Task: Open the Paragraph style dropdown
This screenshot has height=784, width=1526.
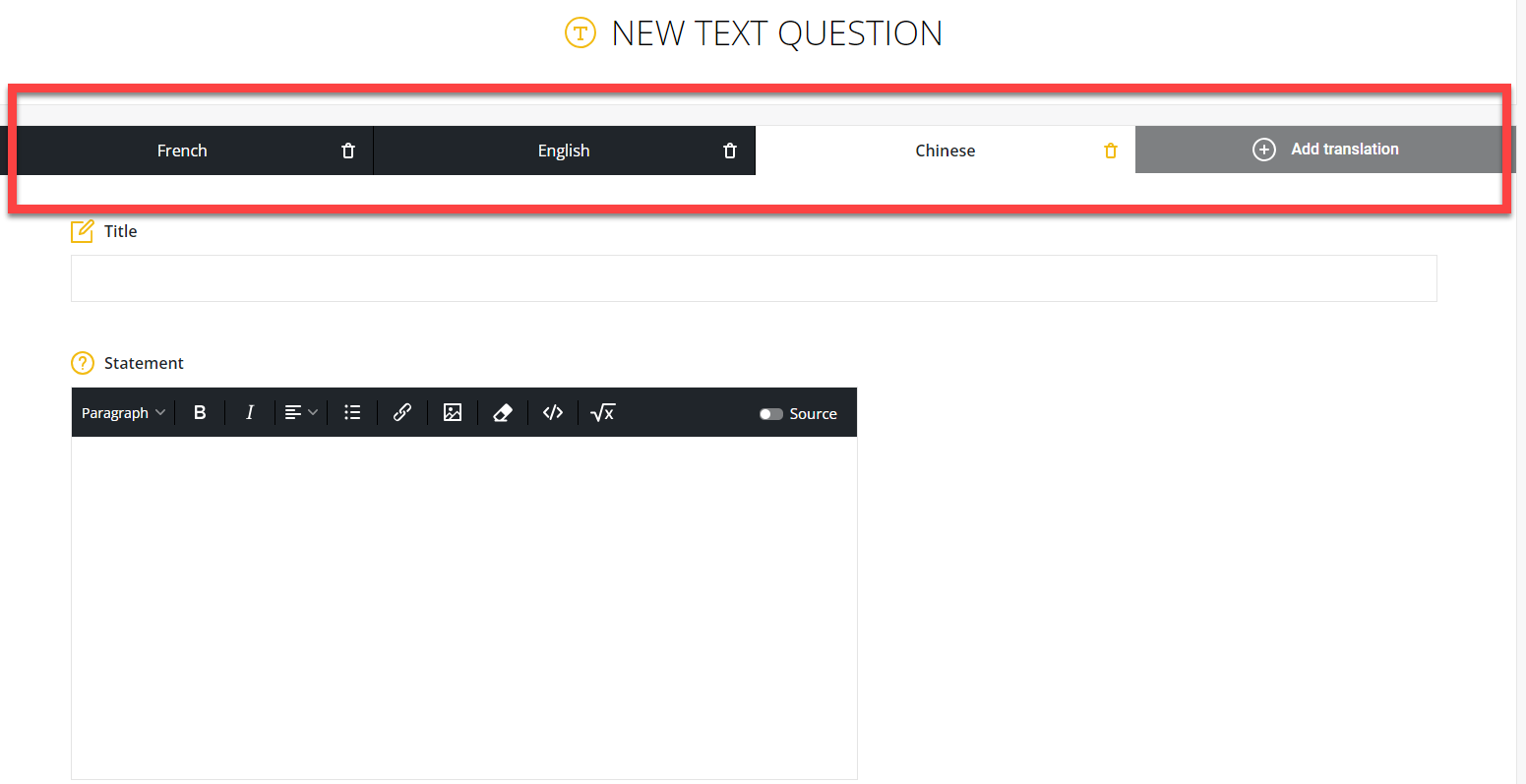Action: [123, 413]
